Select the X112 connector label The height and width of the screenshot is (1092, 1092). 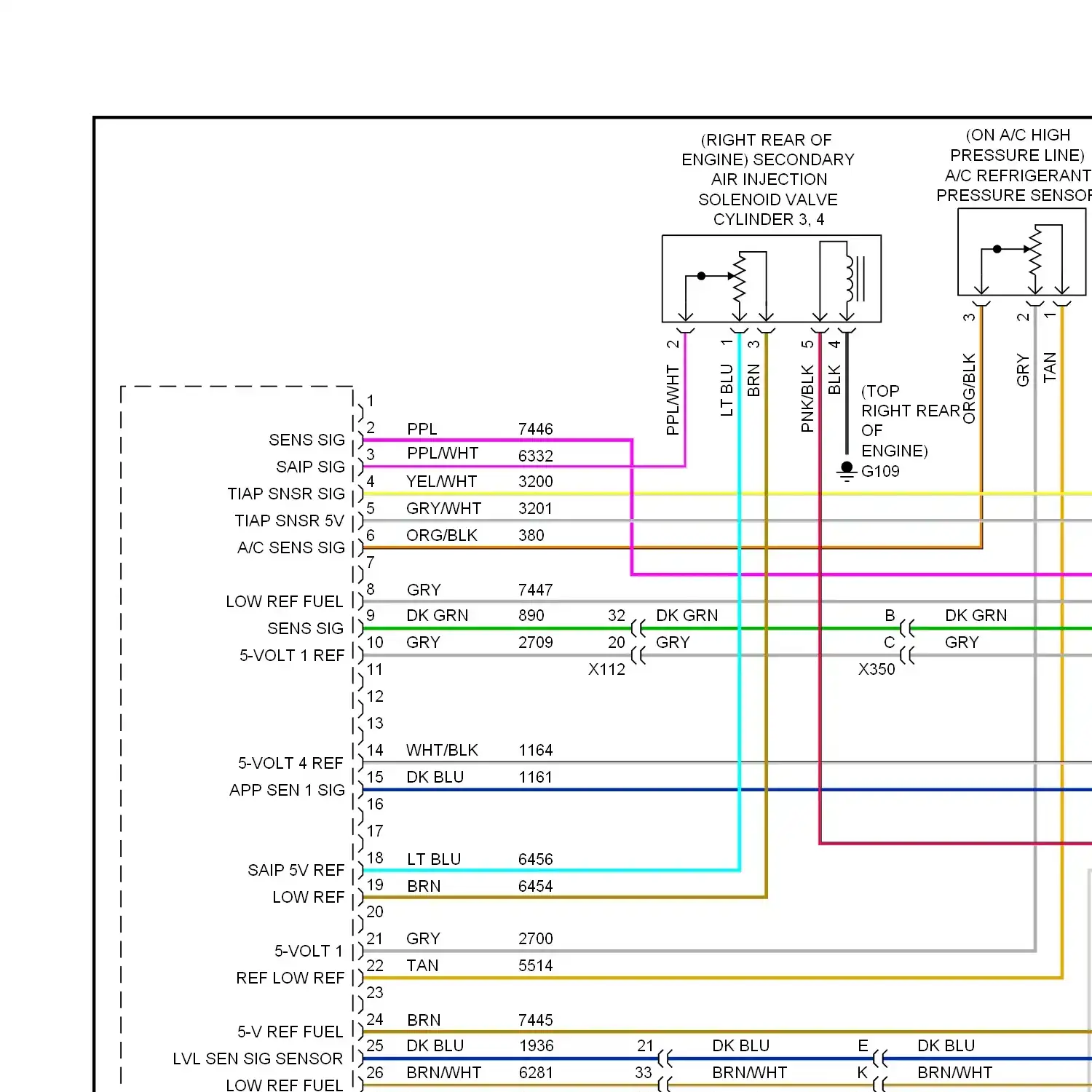606,669
